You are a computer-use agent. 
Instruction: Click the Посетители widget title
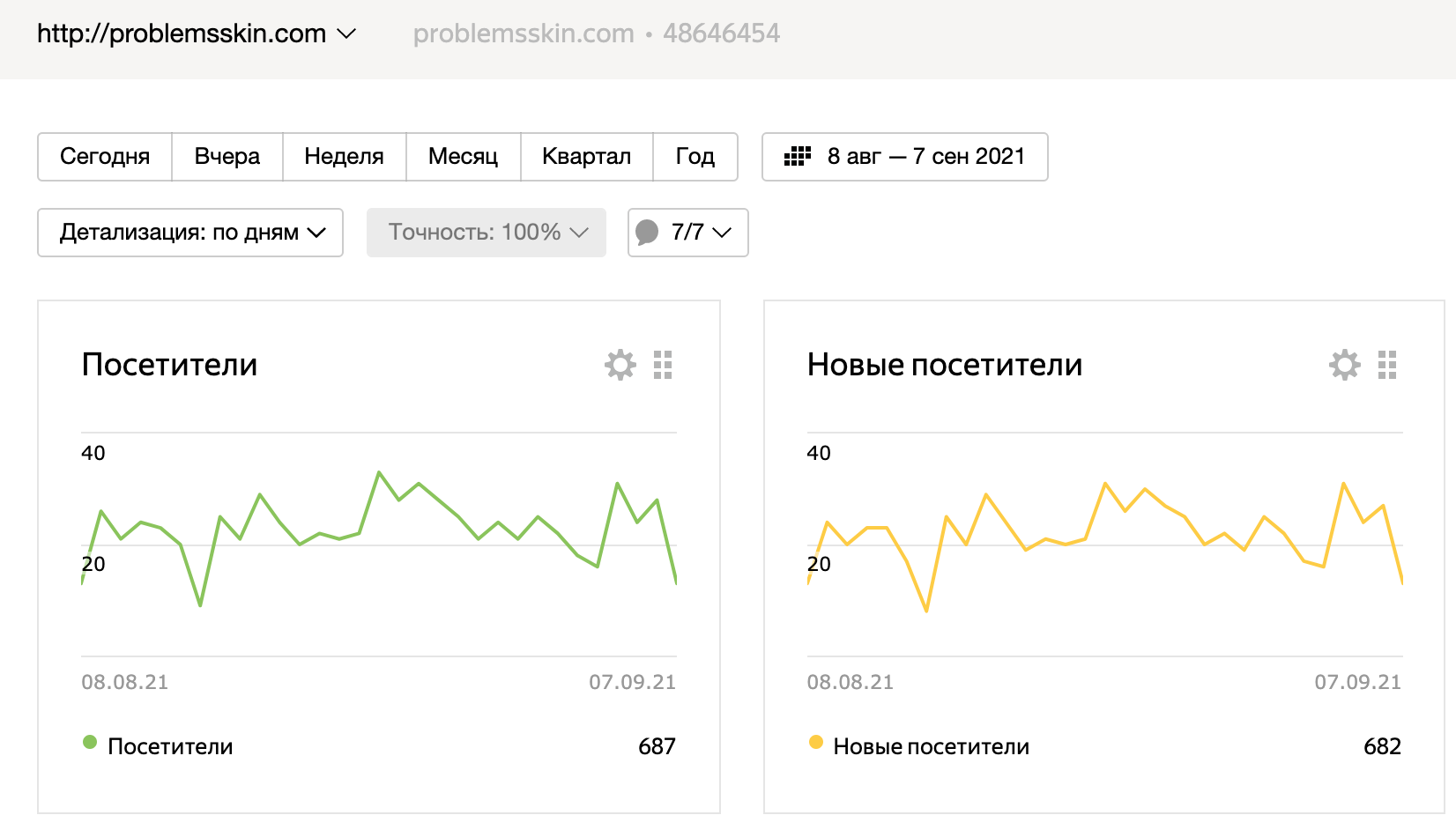click(x=169, y=365)
